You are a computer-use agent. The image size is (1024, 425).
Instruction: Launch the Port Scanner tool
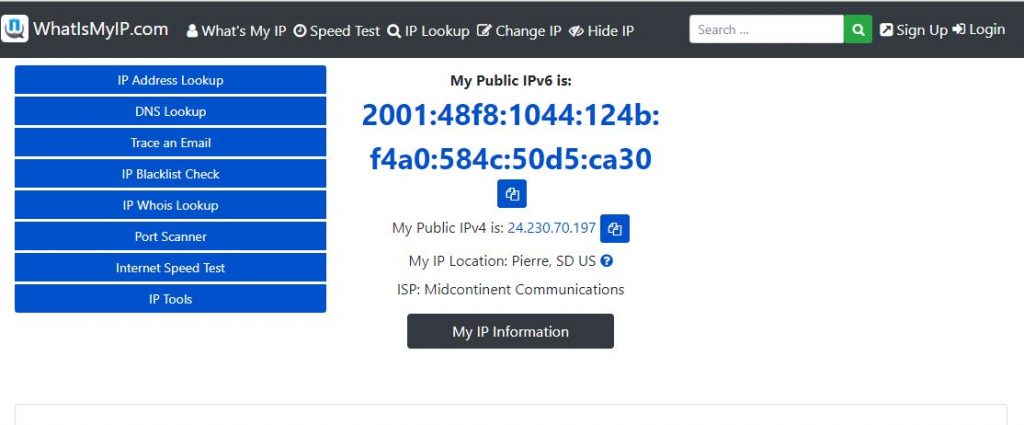[x=170, y=237]
